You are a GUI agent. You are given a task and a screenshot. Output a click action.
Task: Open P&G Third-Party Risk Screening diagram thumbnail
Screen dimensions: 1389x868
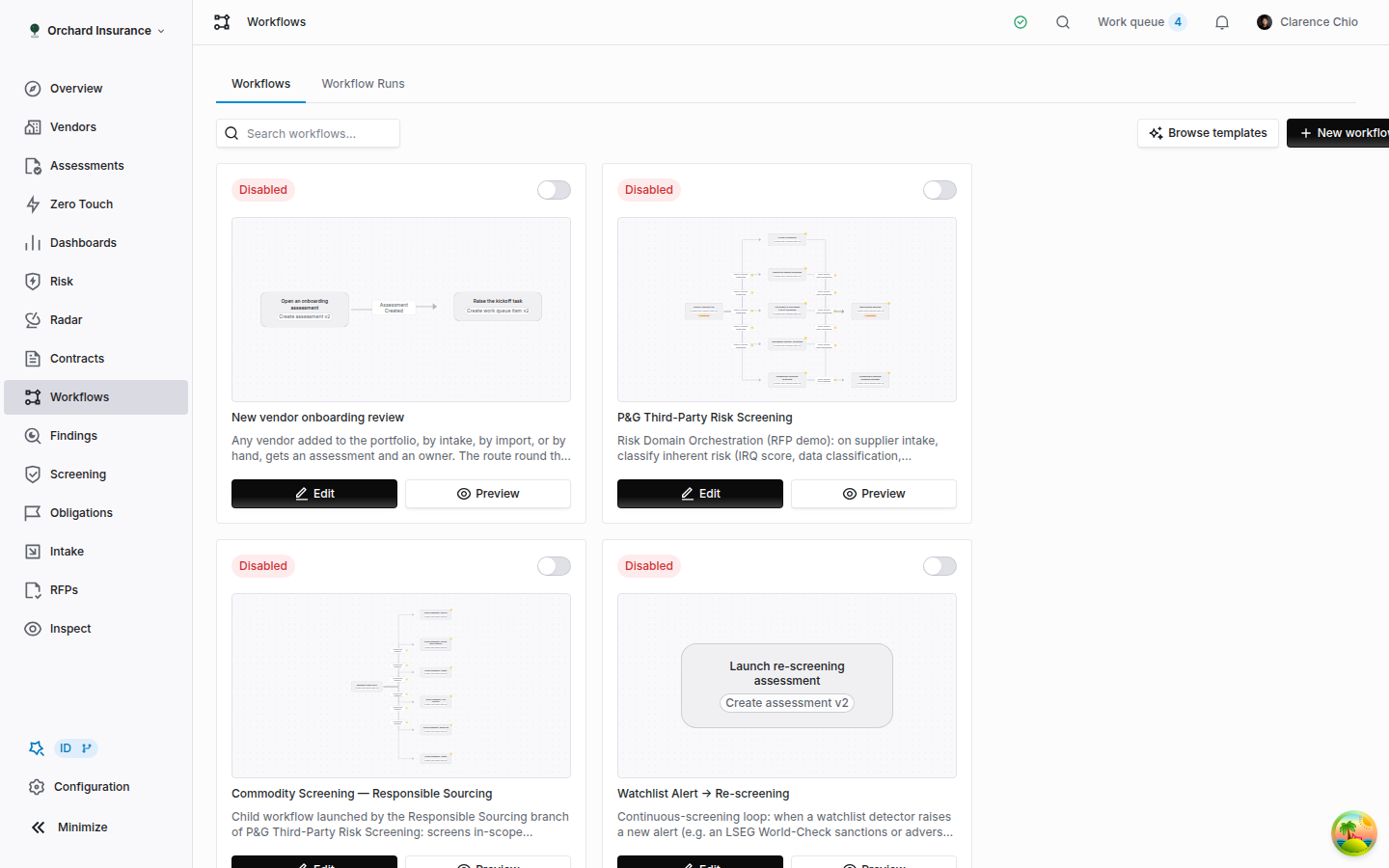pyautogui.click(x=787, y=310)
